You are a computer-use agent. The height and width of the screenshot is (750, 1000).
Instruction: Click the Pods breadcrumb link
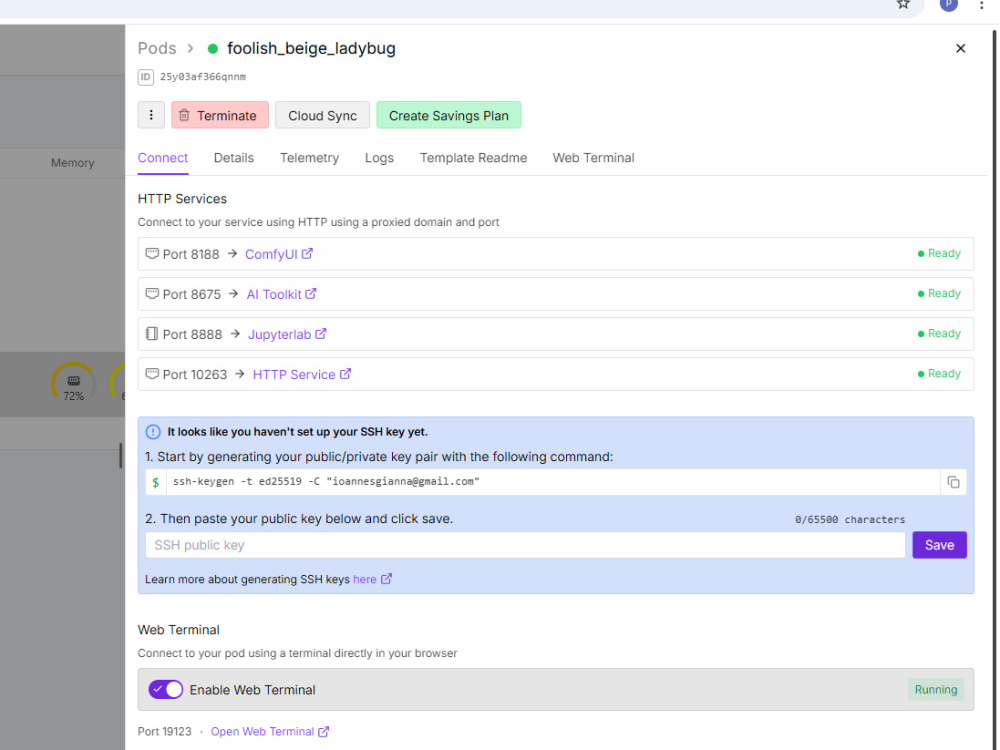157,48
